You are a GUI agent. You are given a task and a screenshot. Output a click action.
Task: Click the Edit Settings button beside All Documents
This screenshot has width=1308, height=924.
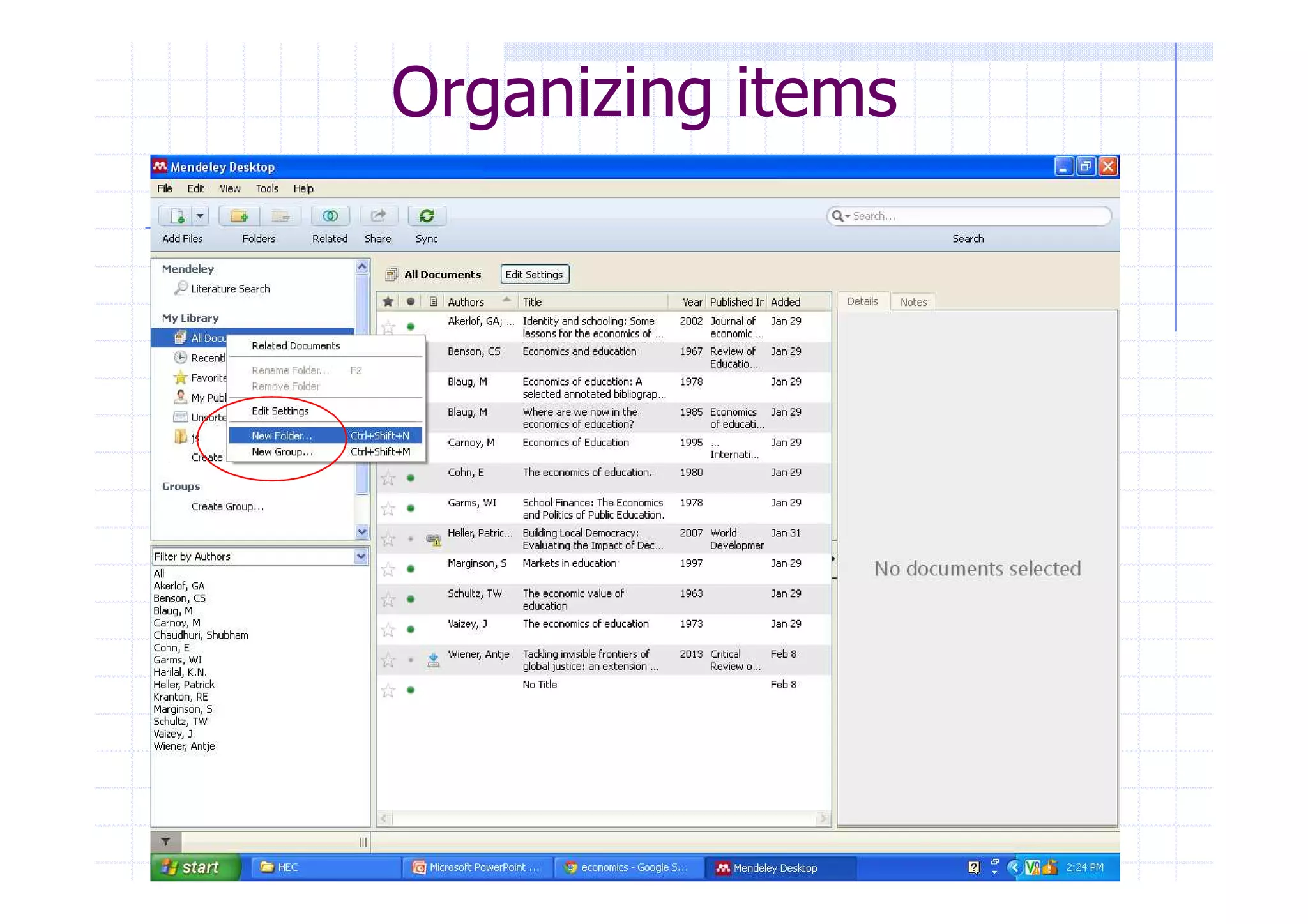pos(535,275)
